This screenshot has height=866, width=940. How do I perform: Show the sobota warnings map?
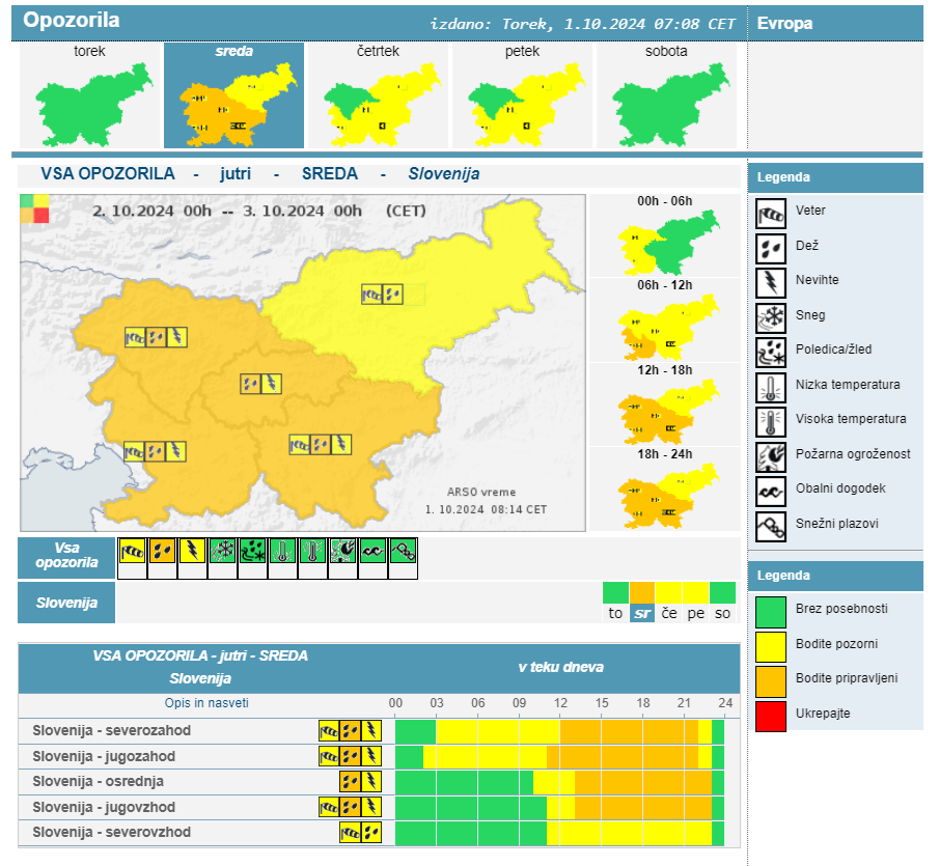pos(666,96)
